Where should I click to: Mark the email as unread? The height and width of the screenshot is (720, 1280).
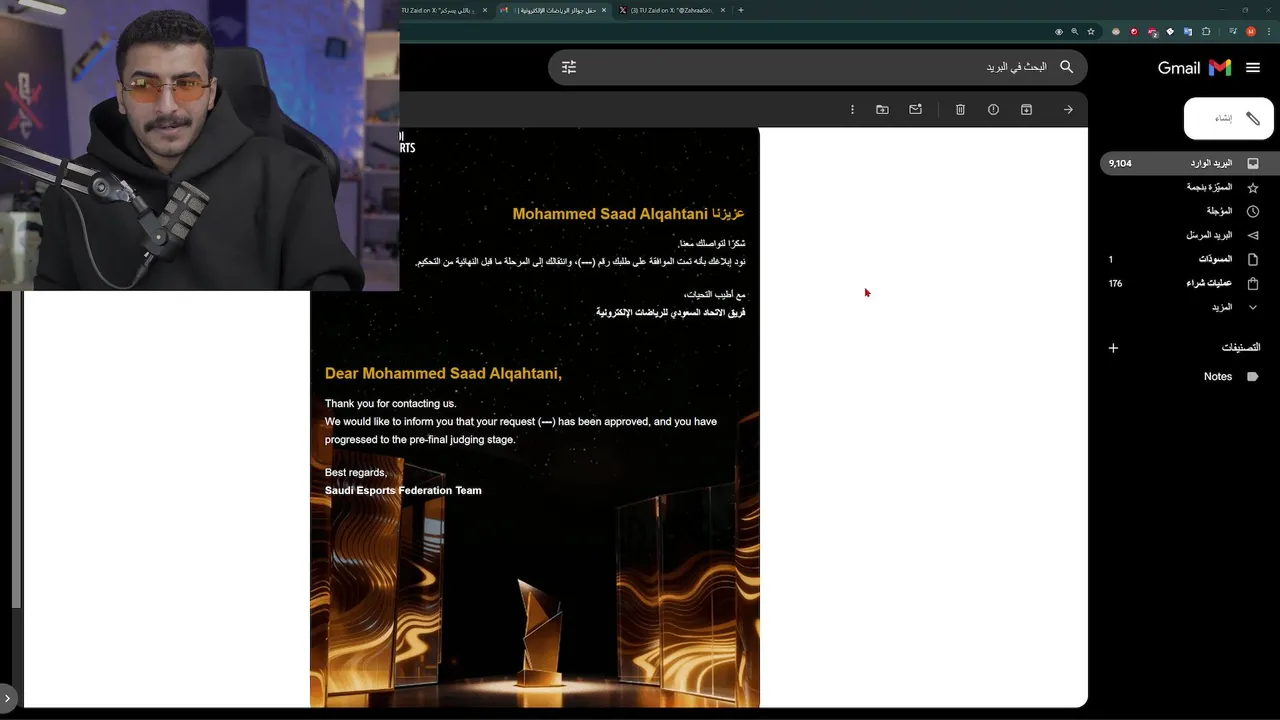[915, 109]
